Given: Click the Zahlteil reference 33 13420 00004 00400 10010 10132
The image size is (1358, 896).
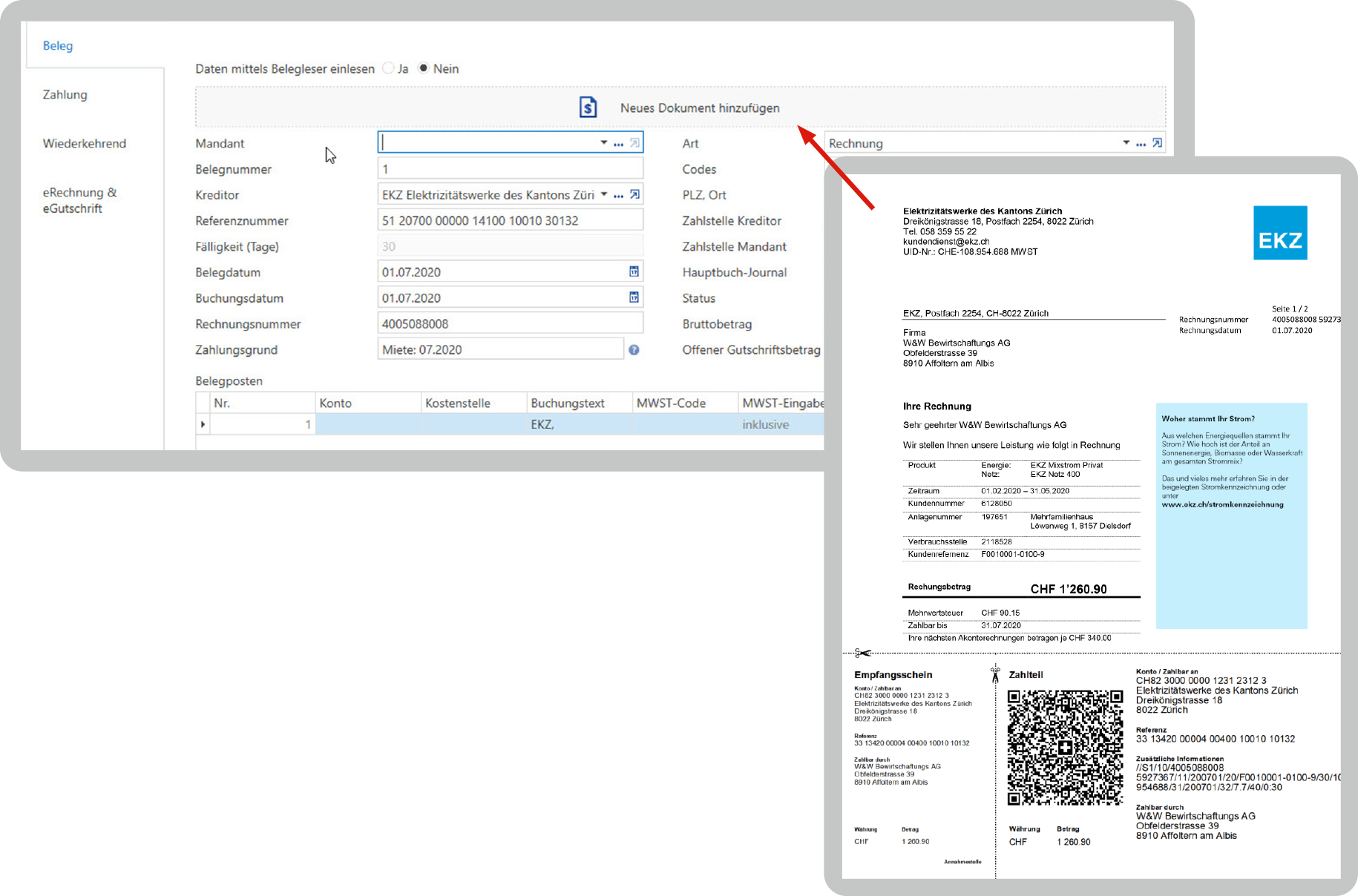Looking at the screenshot, I should pos(1216,739).
